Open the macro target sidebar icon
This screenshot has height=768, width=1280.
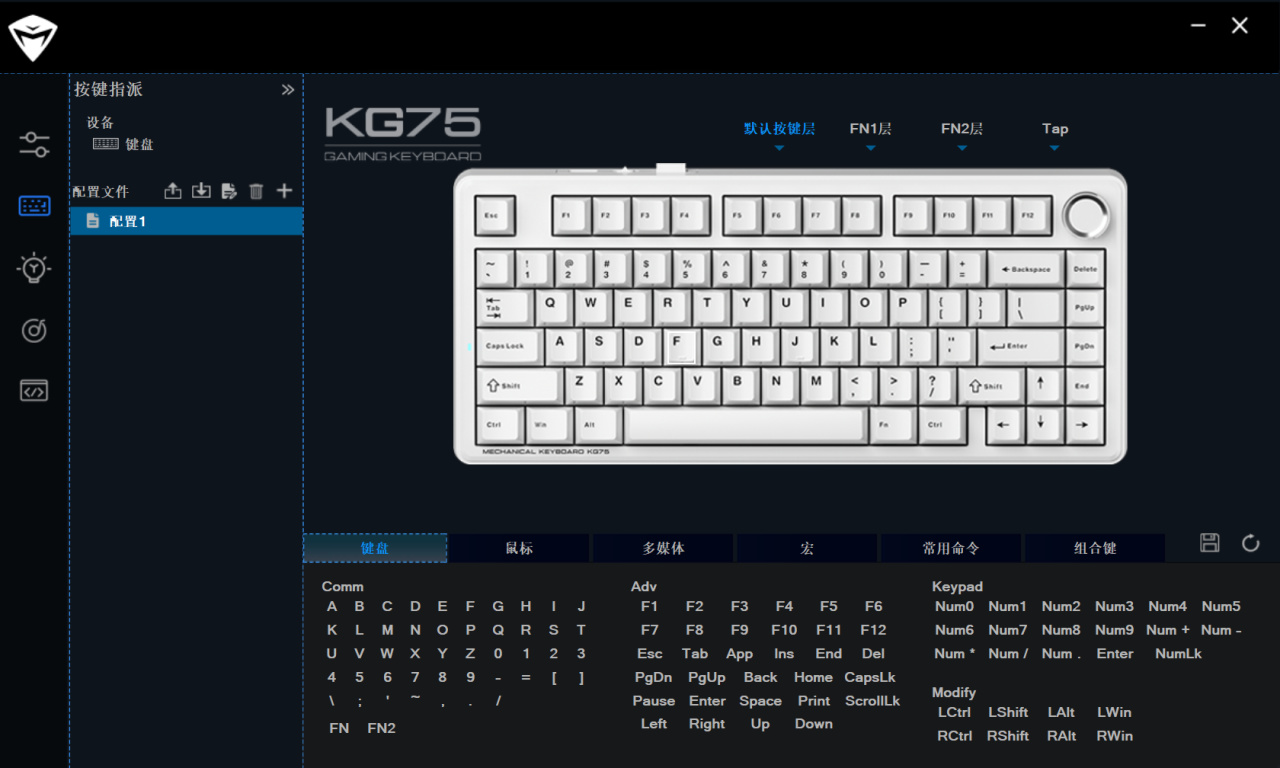click(34, 330)
